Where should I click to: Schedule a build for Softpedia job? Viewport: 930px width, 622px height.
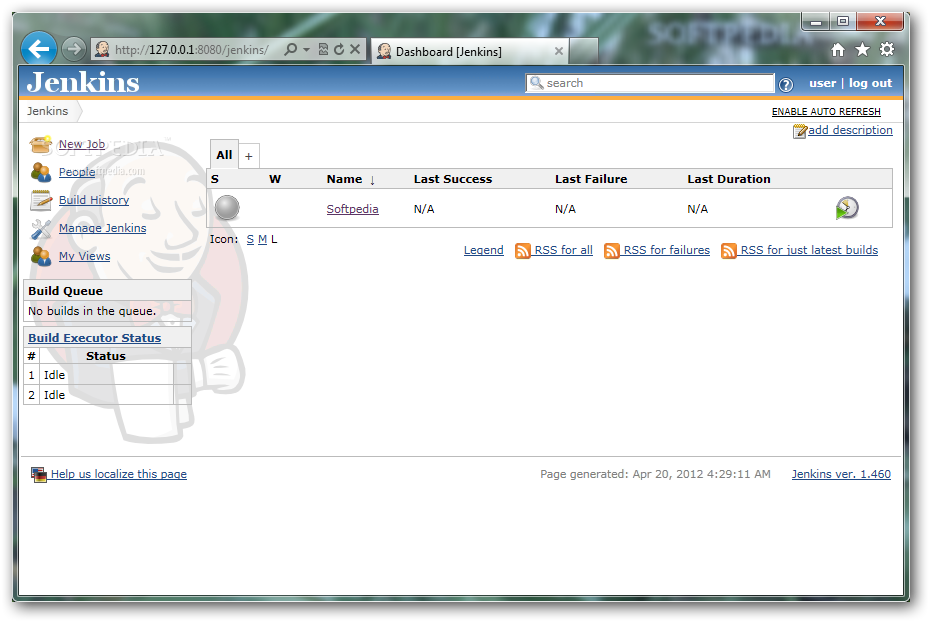846,208
